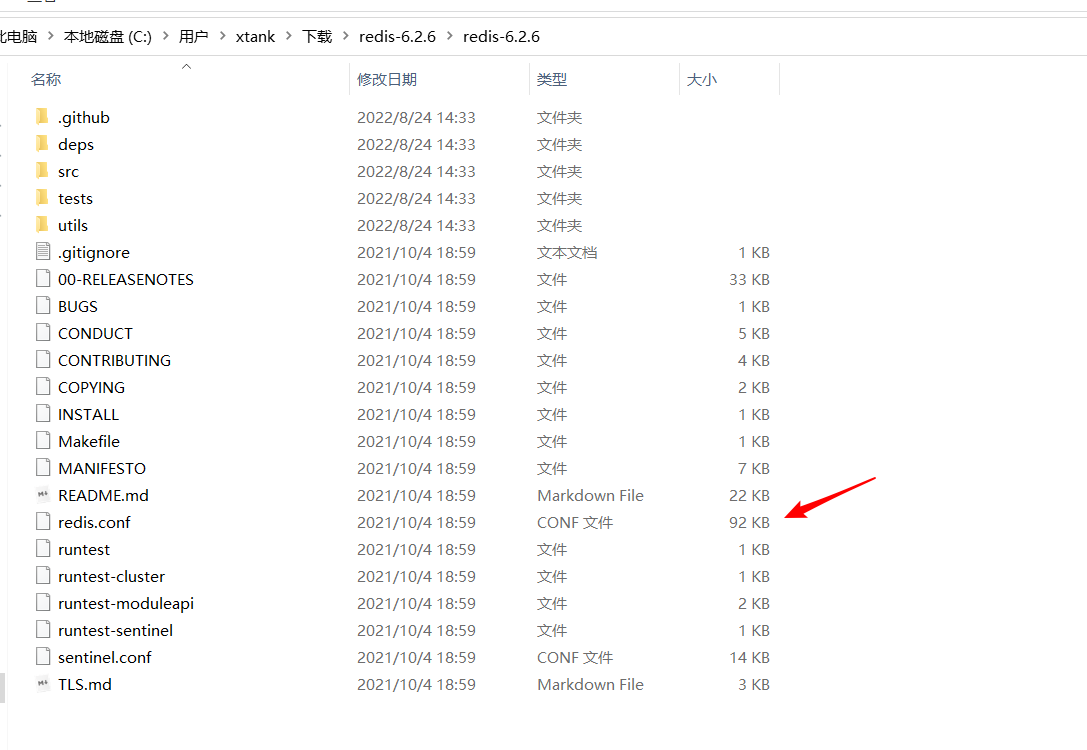
Task: Select the Makefile entry
Action: 88,441
